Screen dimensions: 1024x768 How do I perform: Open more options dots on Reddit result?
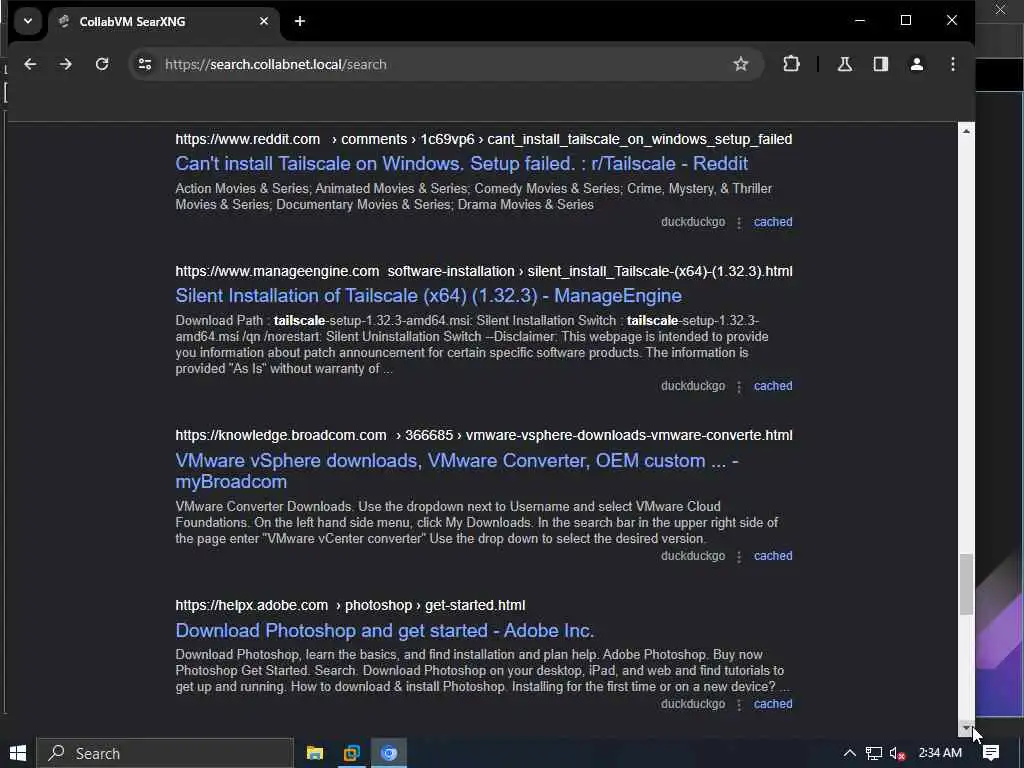pyautogui.click(x=739, y=223)
